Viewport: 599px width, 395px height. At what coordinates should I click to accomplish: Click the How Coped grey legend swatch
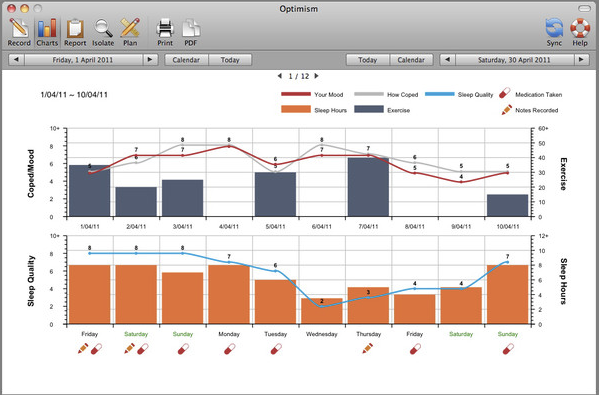(x=369, y=94)
